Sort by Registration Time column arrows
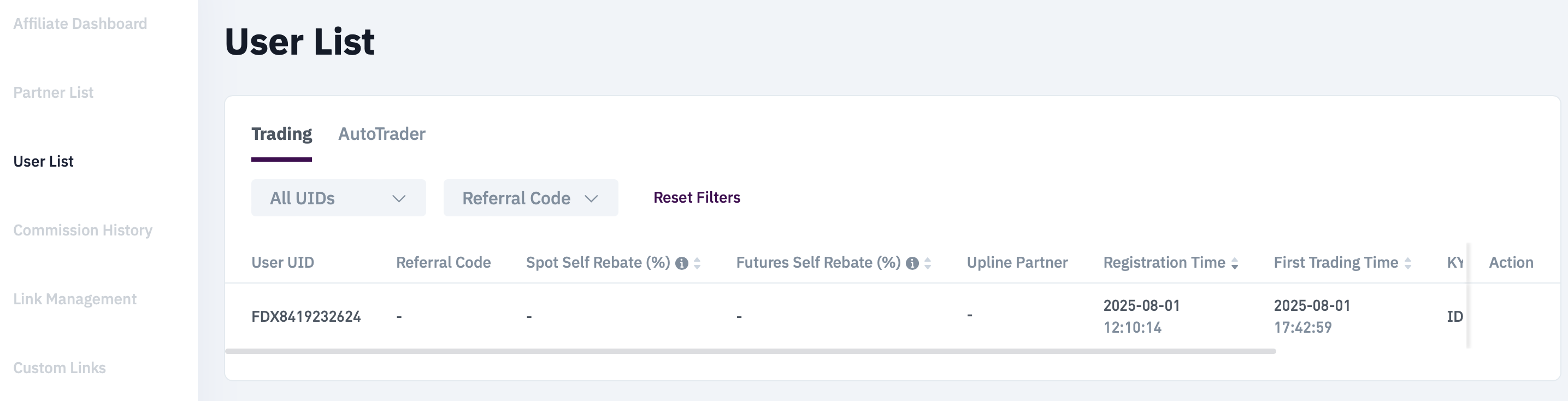The image size is (1568, 401). 1234,263
